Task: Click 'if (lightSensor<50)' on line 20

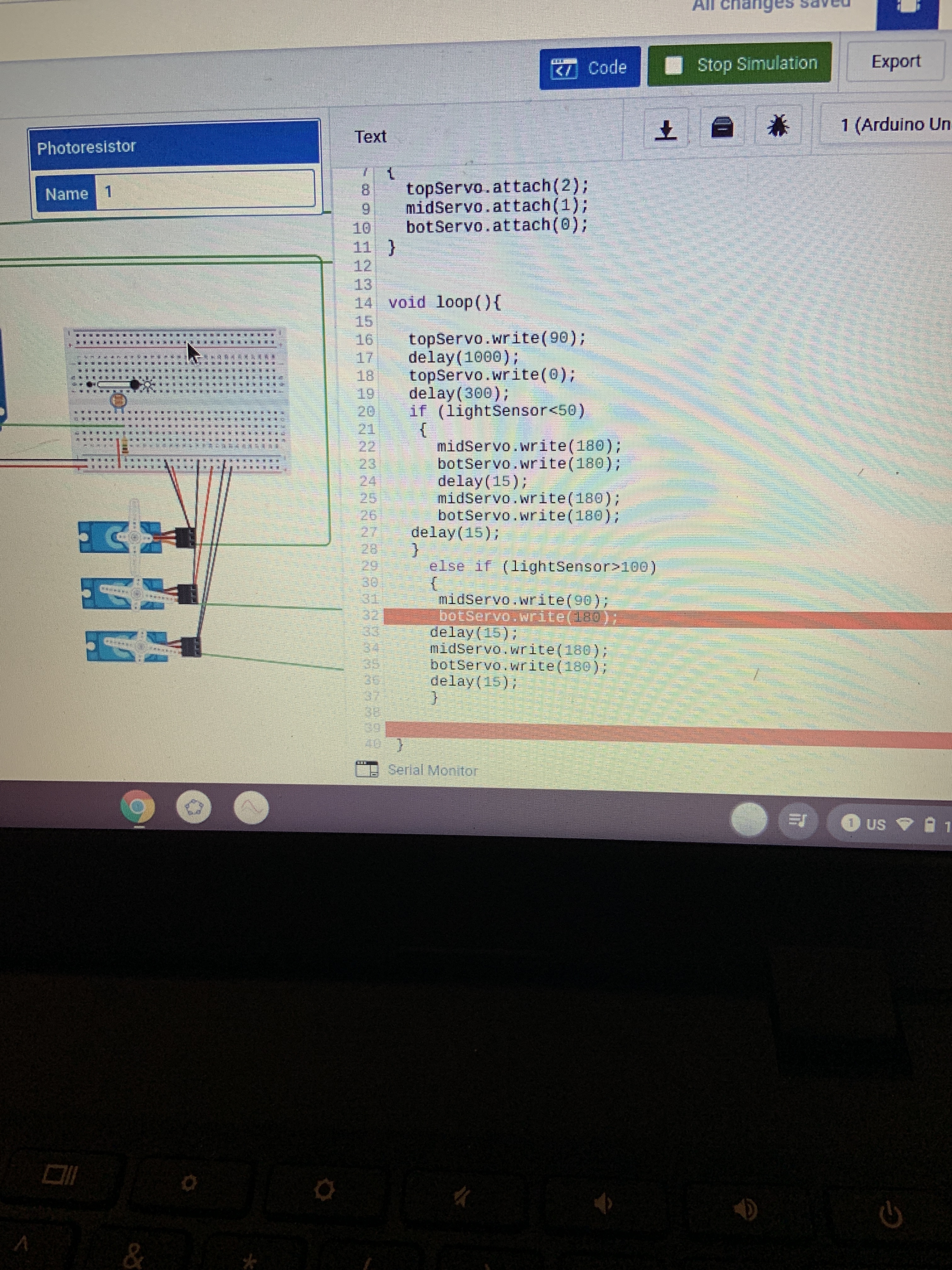Action: (x=497, y=411)
